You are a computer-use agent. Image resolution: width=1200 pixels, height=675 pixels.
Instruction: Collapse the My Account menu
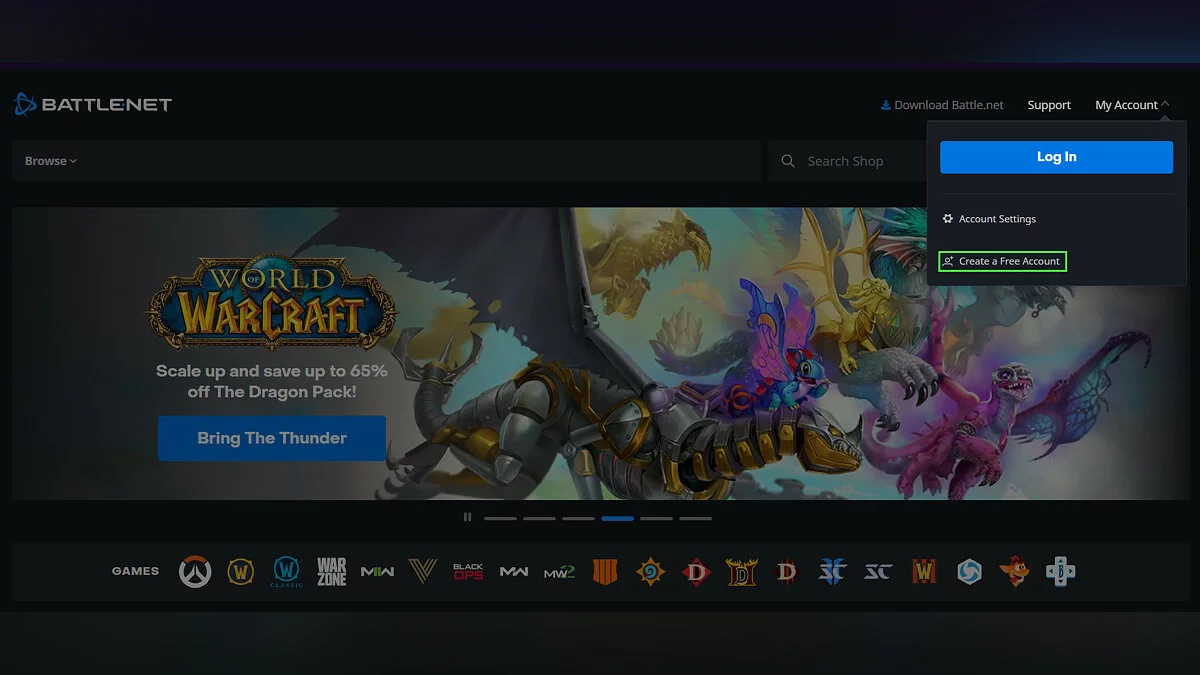point(1132,105)
